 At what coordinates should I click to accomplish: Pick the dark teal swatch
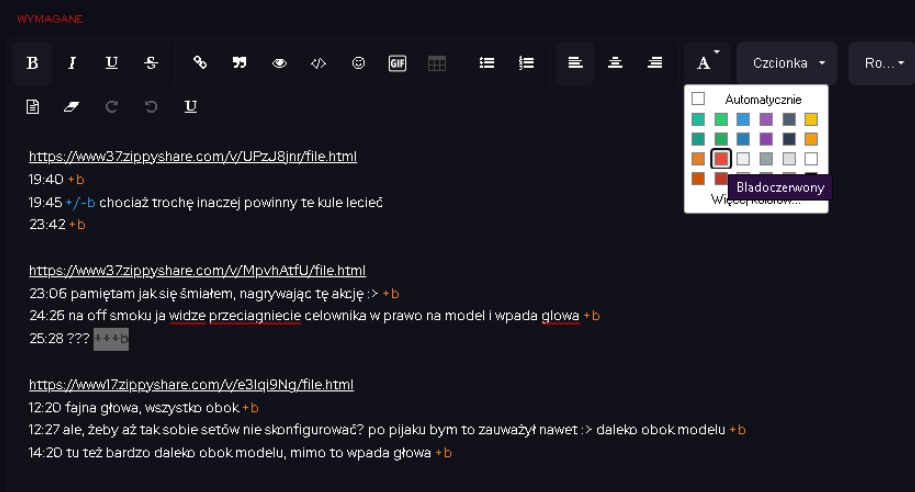pyautogui.click(x=698, y=139)
